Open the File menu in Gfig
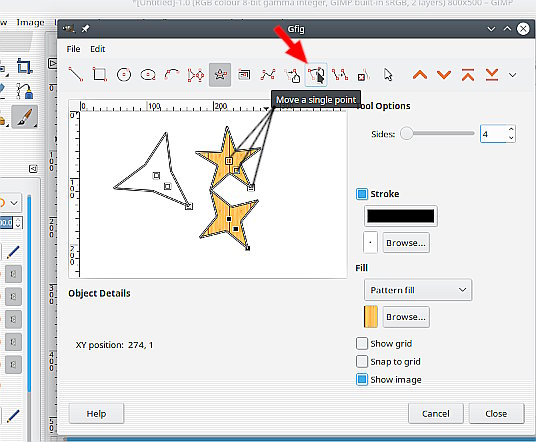 (73, 49)
